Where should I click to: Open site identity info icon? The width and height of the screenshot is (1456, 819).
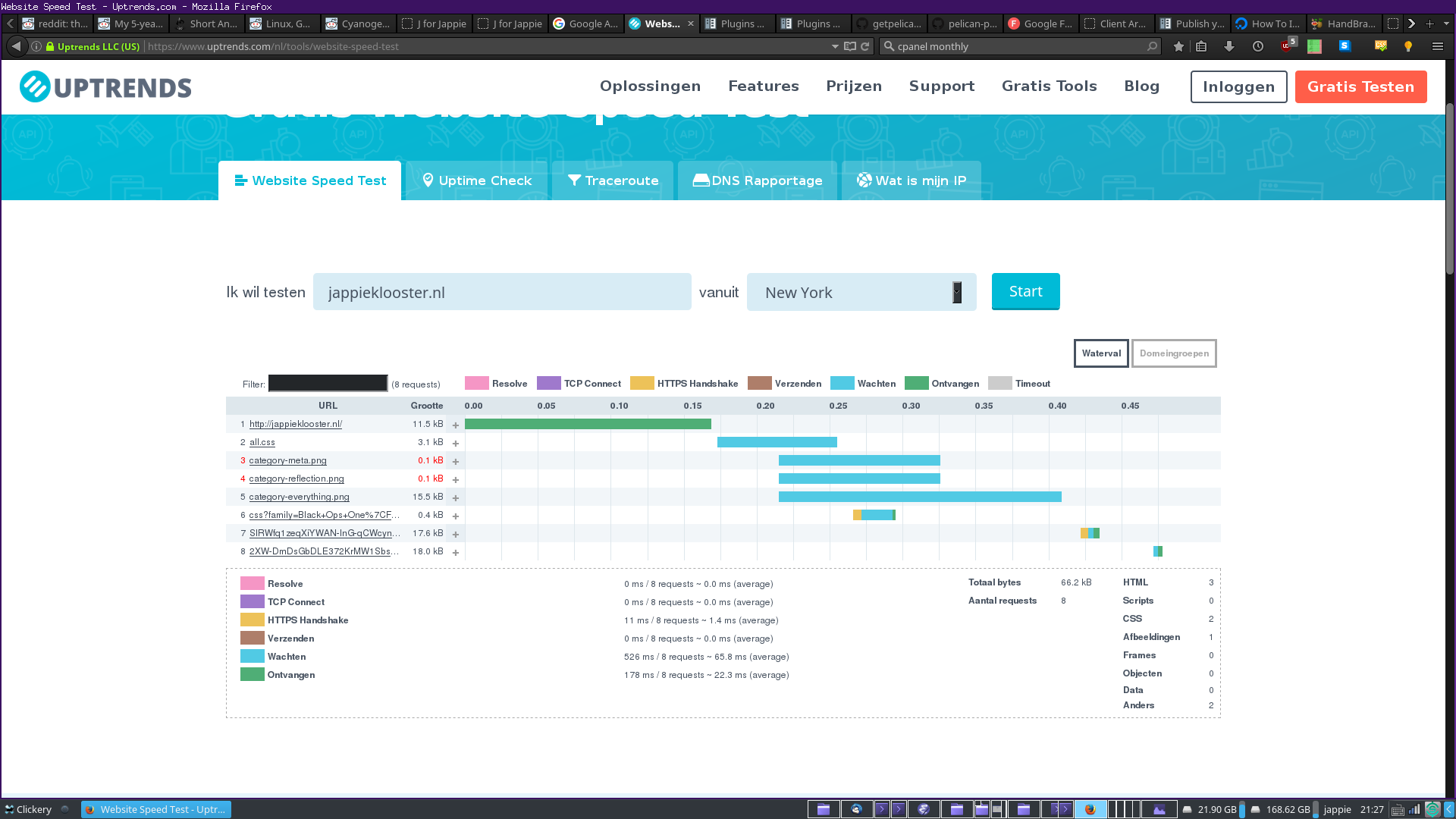coord(36,46)
